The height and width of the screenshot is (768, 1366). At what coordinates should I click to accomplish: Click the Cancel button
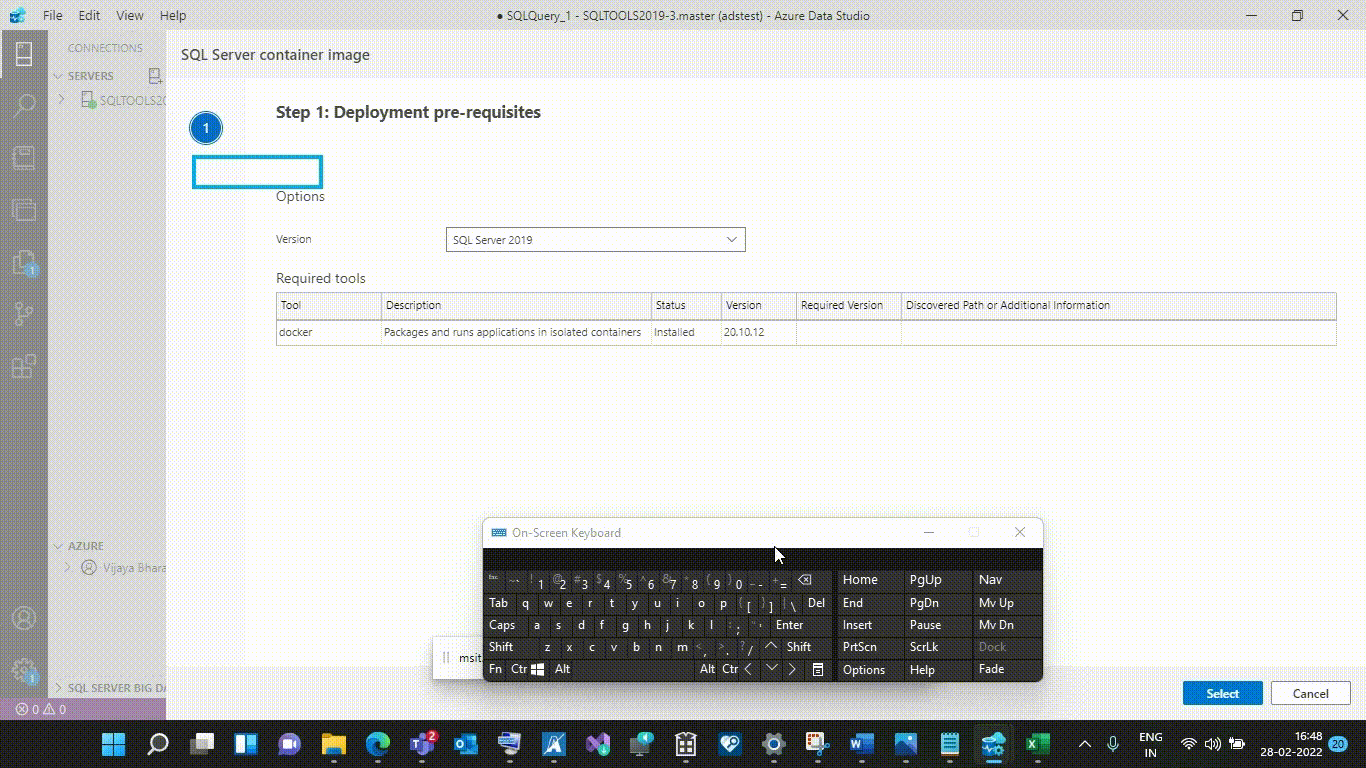pos(1310,692)
